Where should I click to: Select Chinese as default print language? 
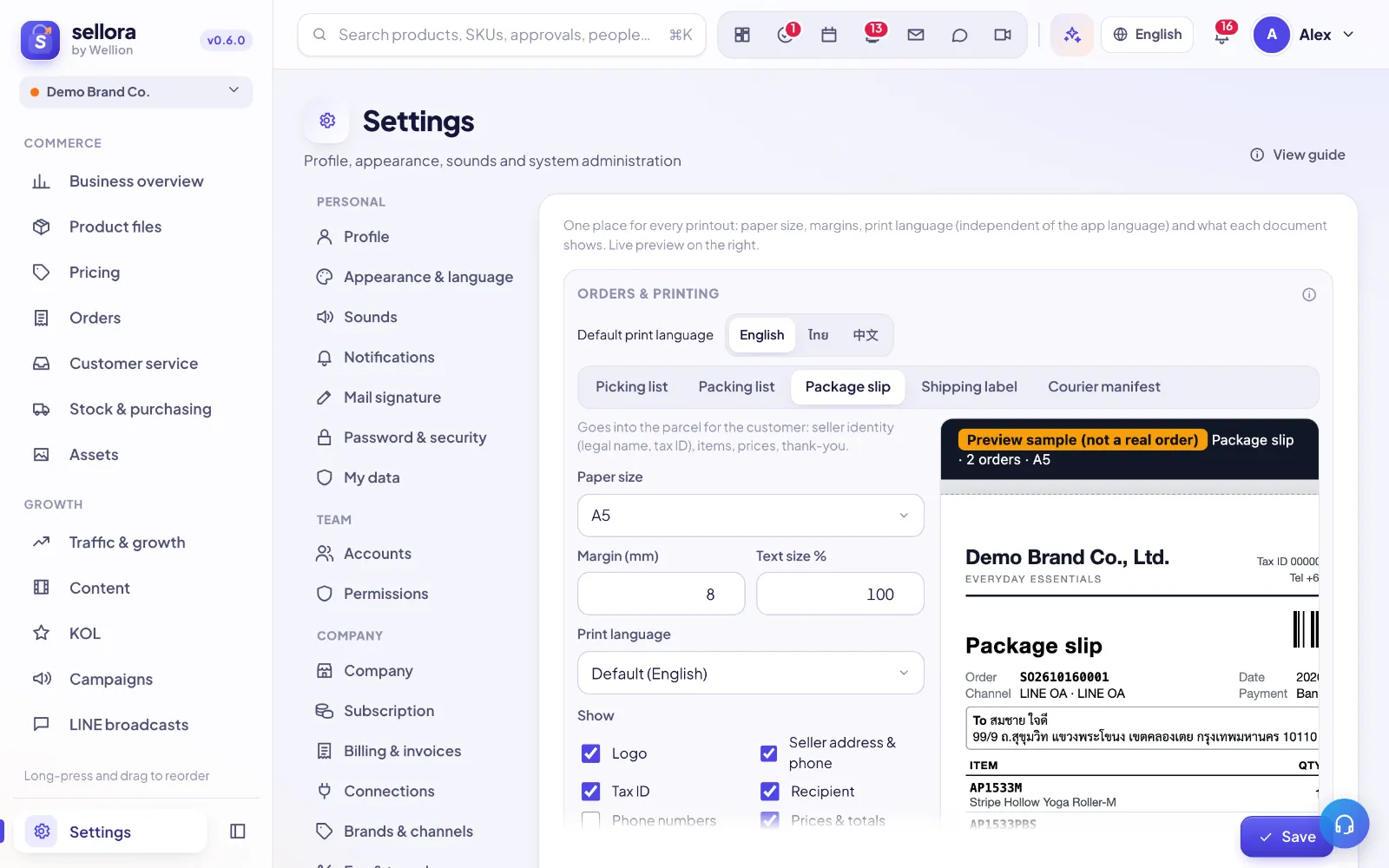tap(866, 335)
